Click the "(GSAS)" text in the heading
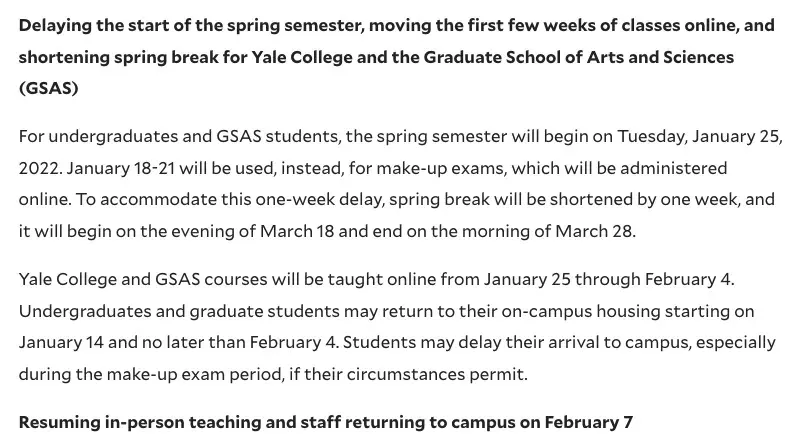 click(x=48, y=90)
